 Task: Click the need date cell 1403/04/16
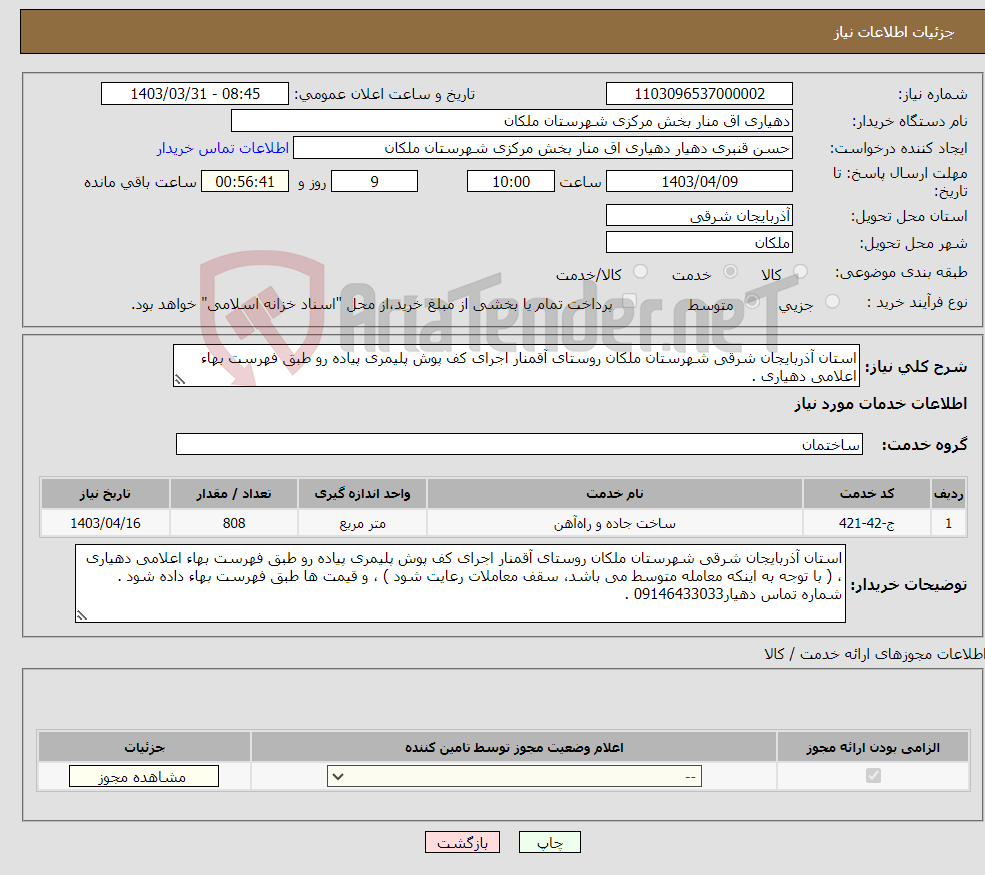106,523
